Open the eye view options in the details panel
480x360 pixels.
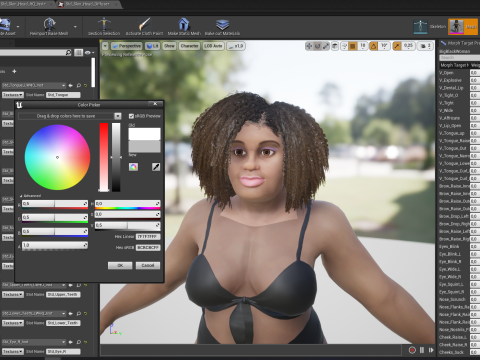(x=89, y=52)
